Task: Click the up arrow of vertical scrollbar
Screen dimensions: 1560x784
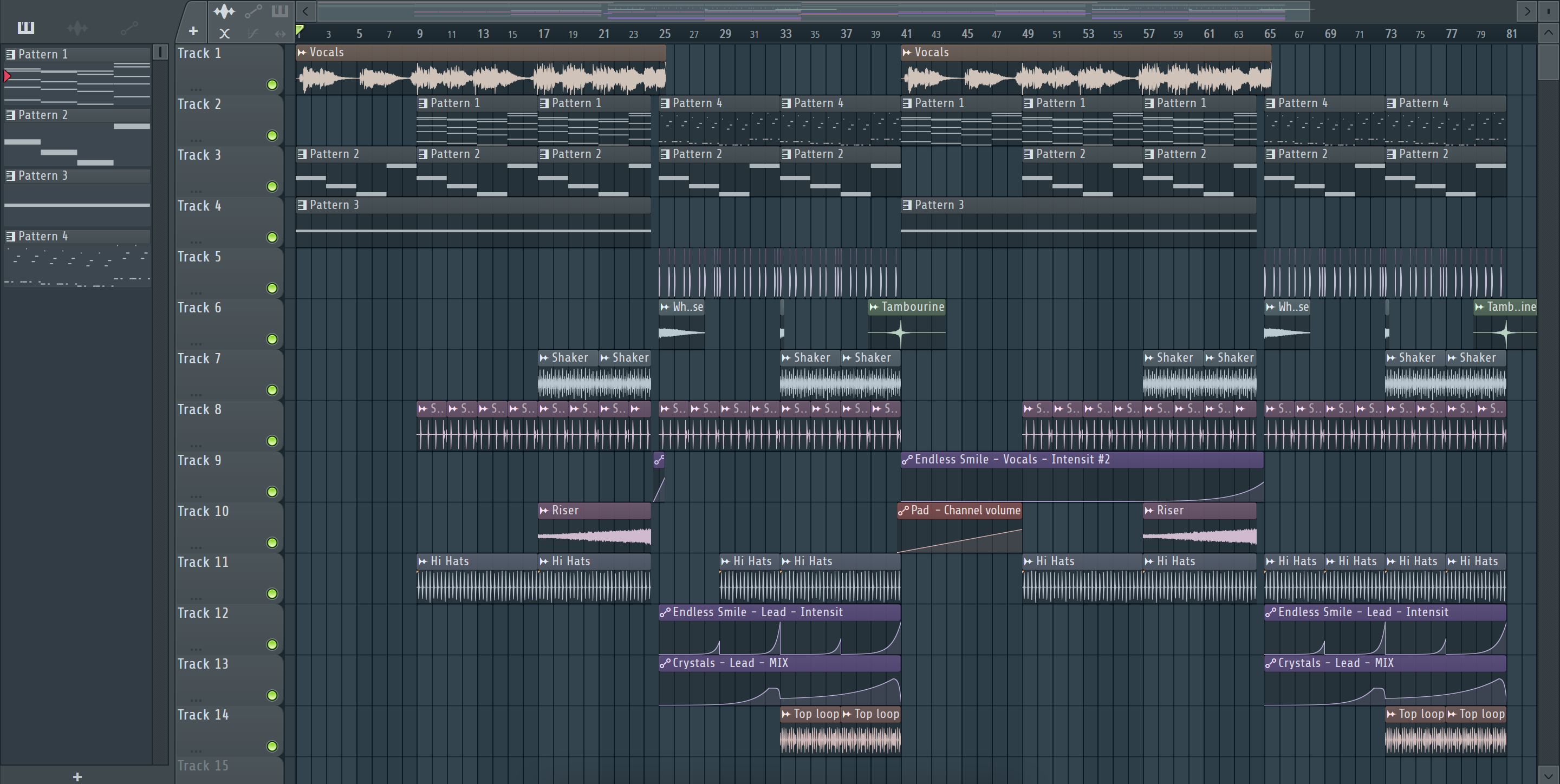Action: 1548,33
